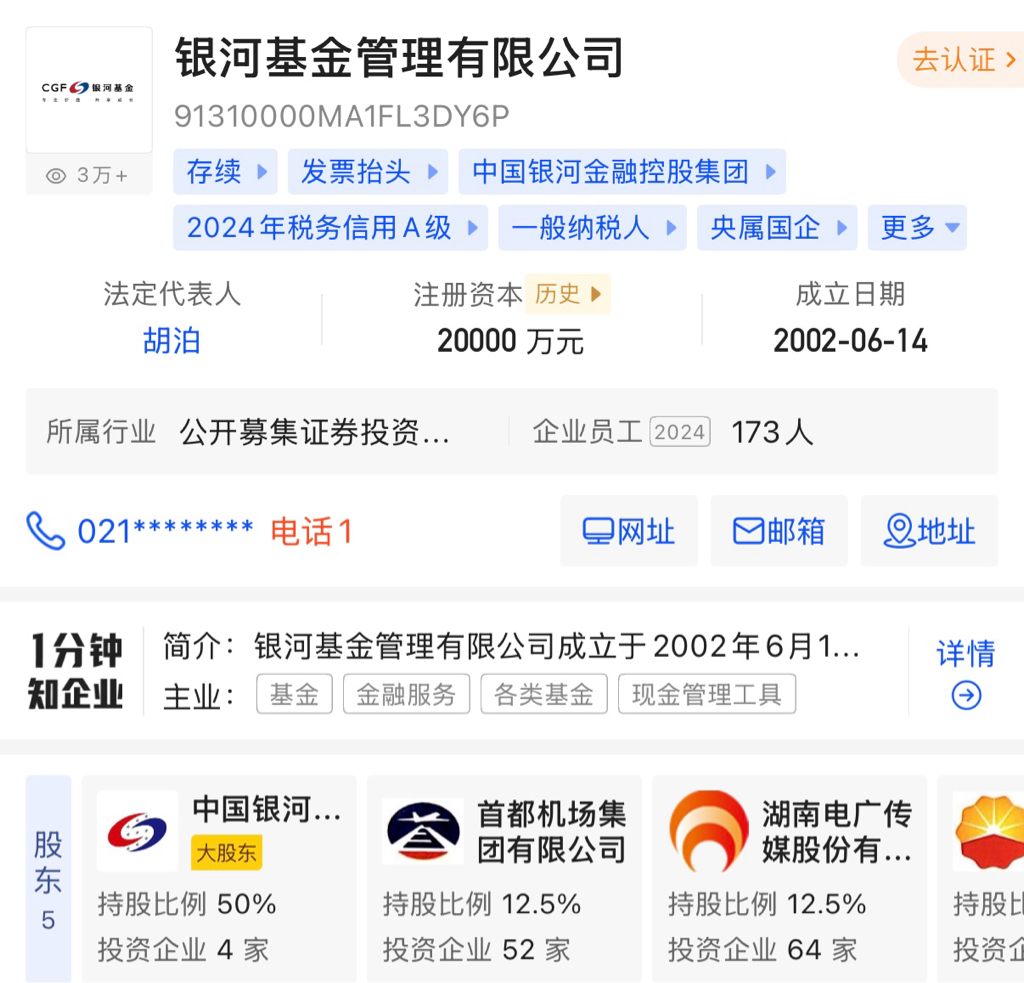
Task: Click the 中国银河 shareholder logo icon
Action: 137,831
